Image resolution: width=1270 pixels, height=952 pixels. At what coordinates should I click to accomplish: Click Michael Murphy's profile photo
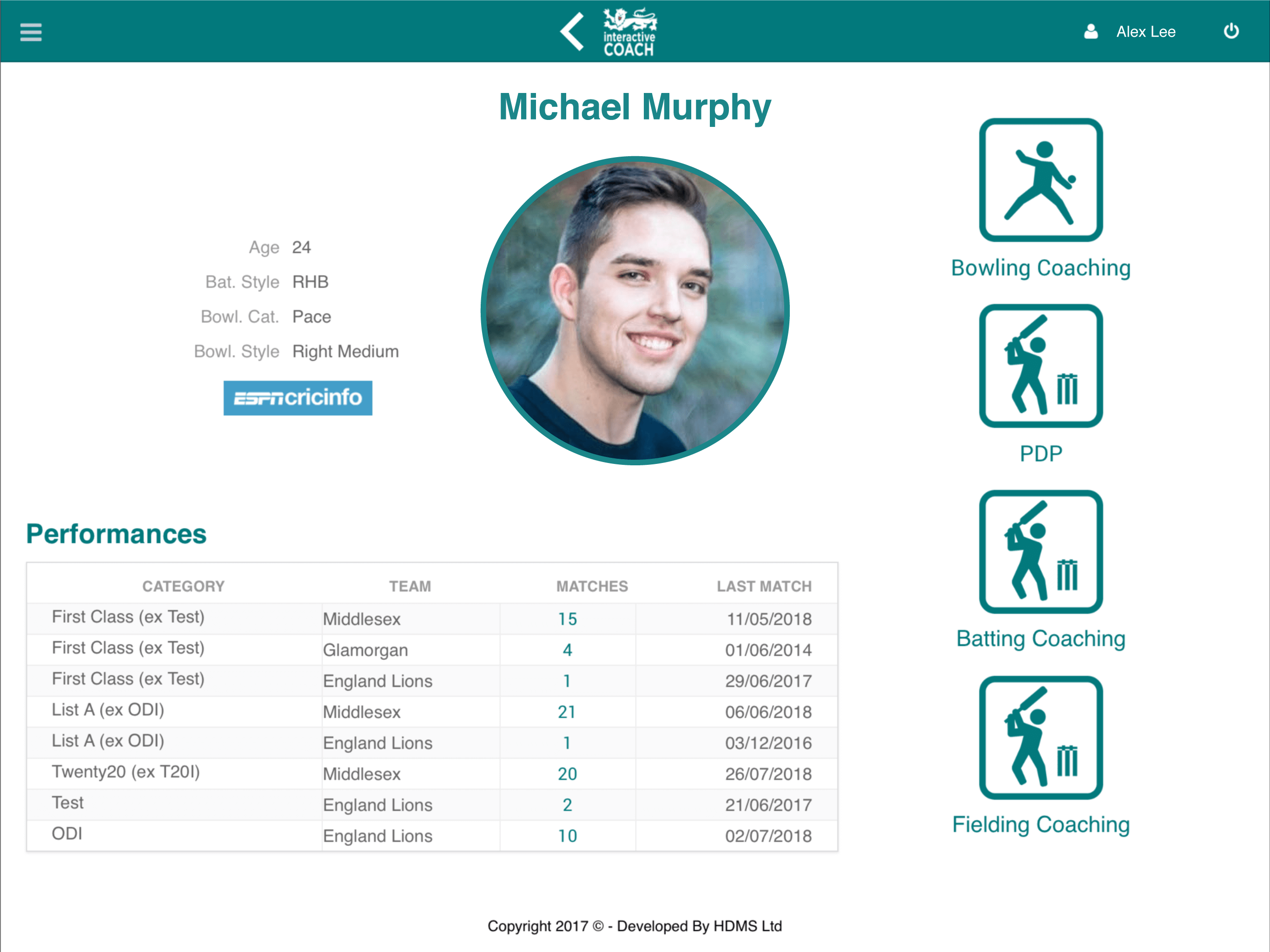pos(635,311)
